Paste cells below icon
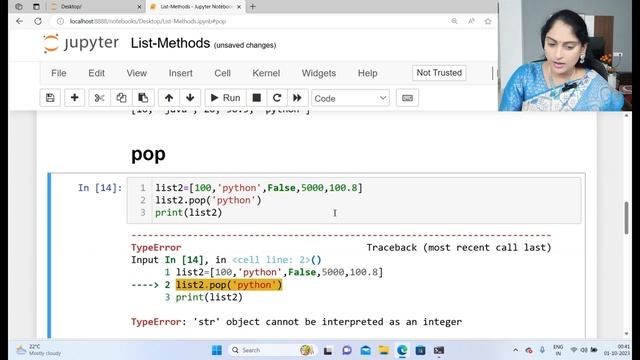Viewport: 640px width, 360px height. (x=143, y=98)
